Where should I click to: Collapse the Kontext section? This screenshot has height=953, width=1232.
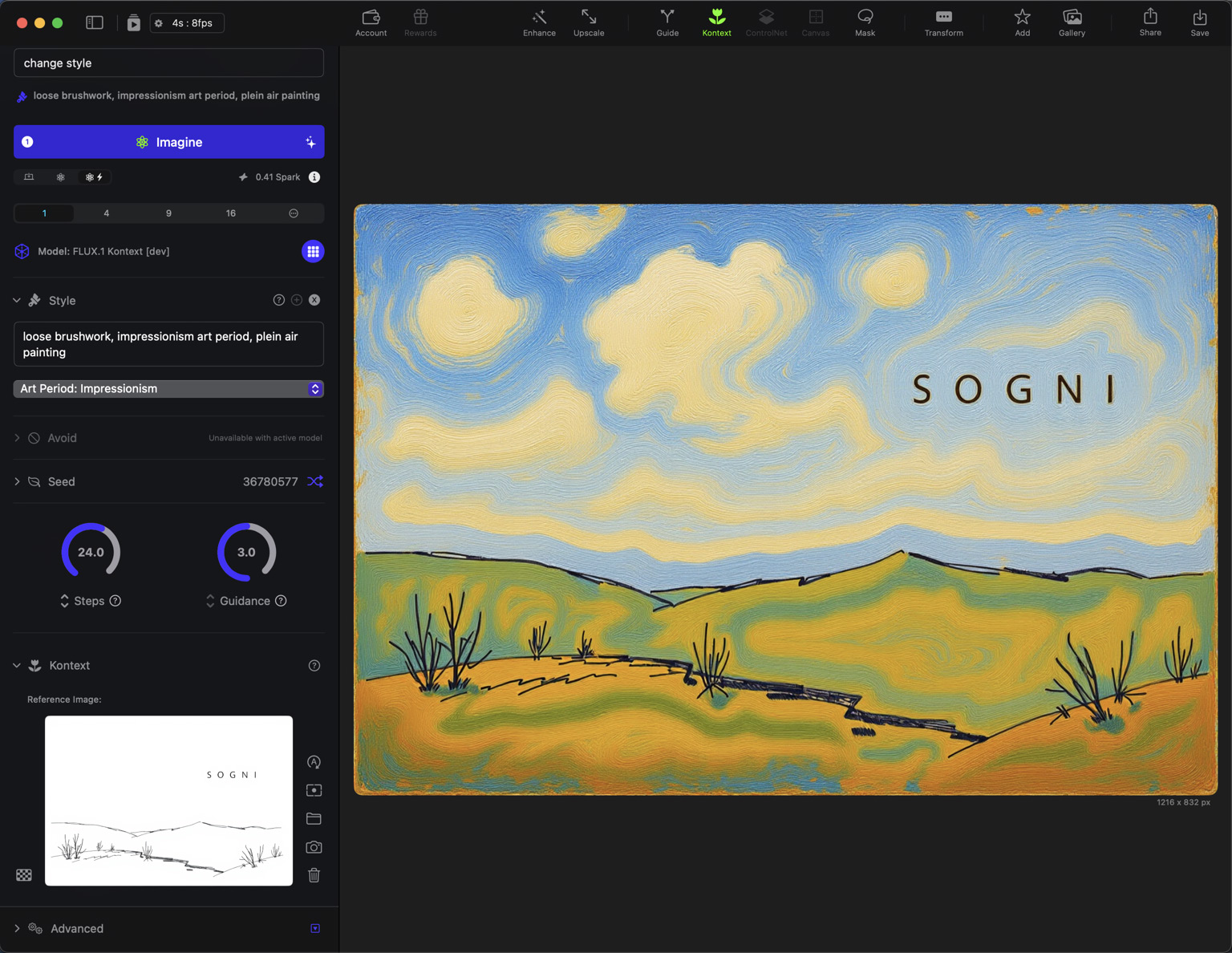(17, 666)
